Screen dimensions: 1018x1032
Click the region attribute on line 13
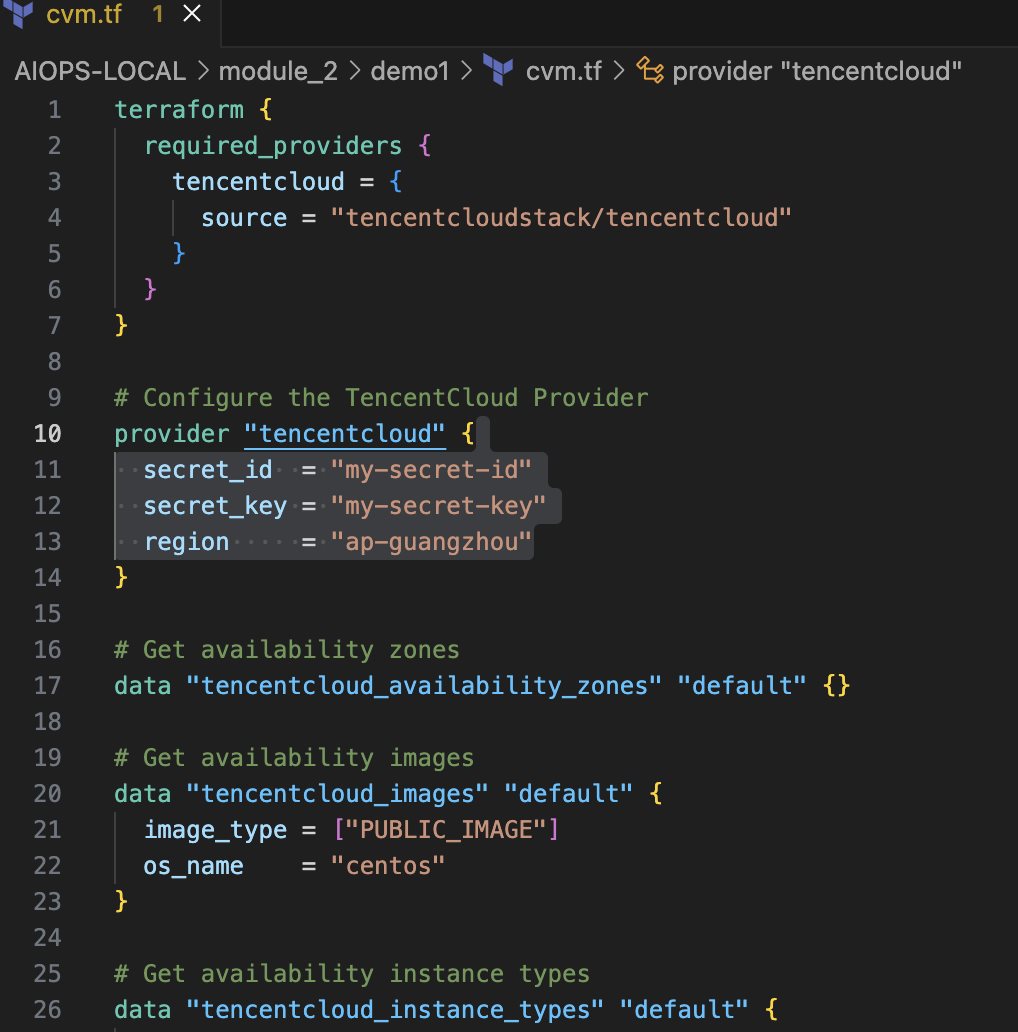(x=186, y=542)
